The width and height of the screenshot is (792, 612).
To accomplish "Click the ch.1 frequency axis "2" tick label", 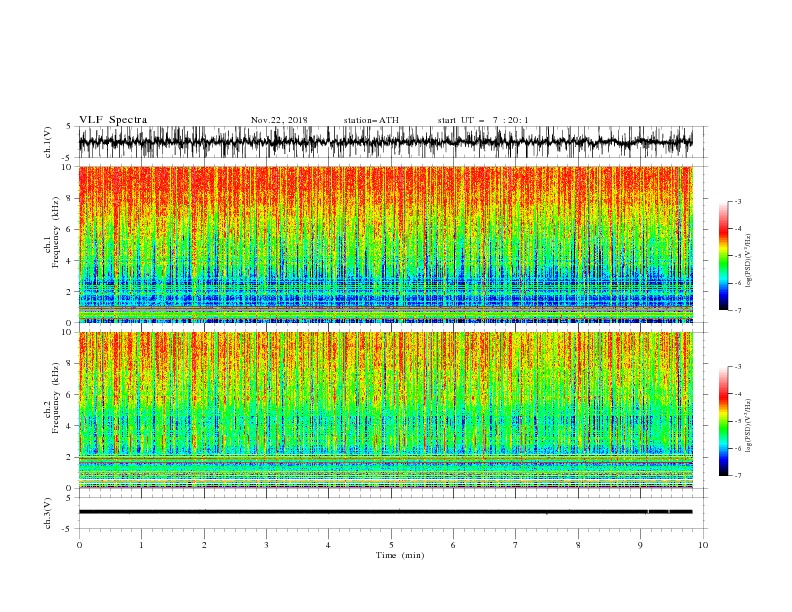I will (70, 291).
